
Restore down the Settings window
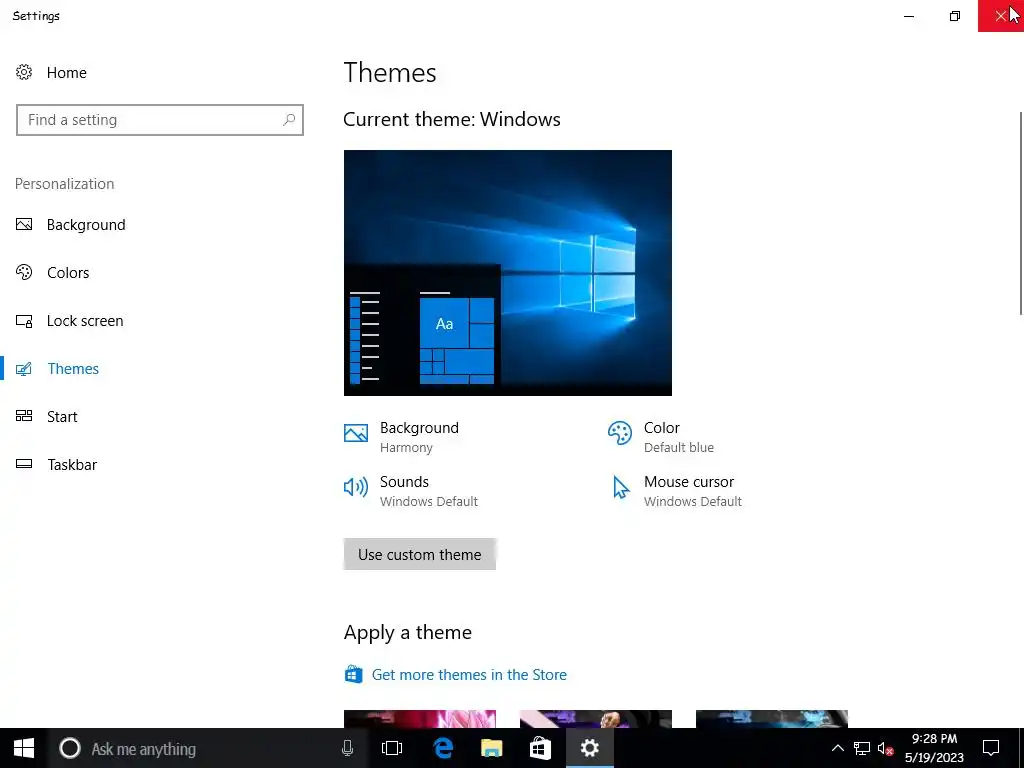(x=955, y=16)
